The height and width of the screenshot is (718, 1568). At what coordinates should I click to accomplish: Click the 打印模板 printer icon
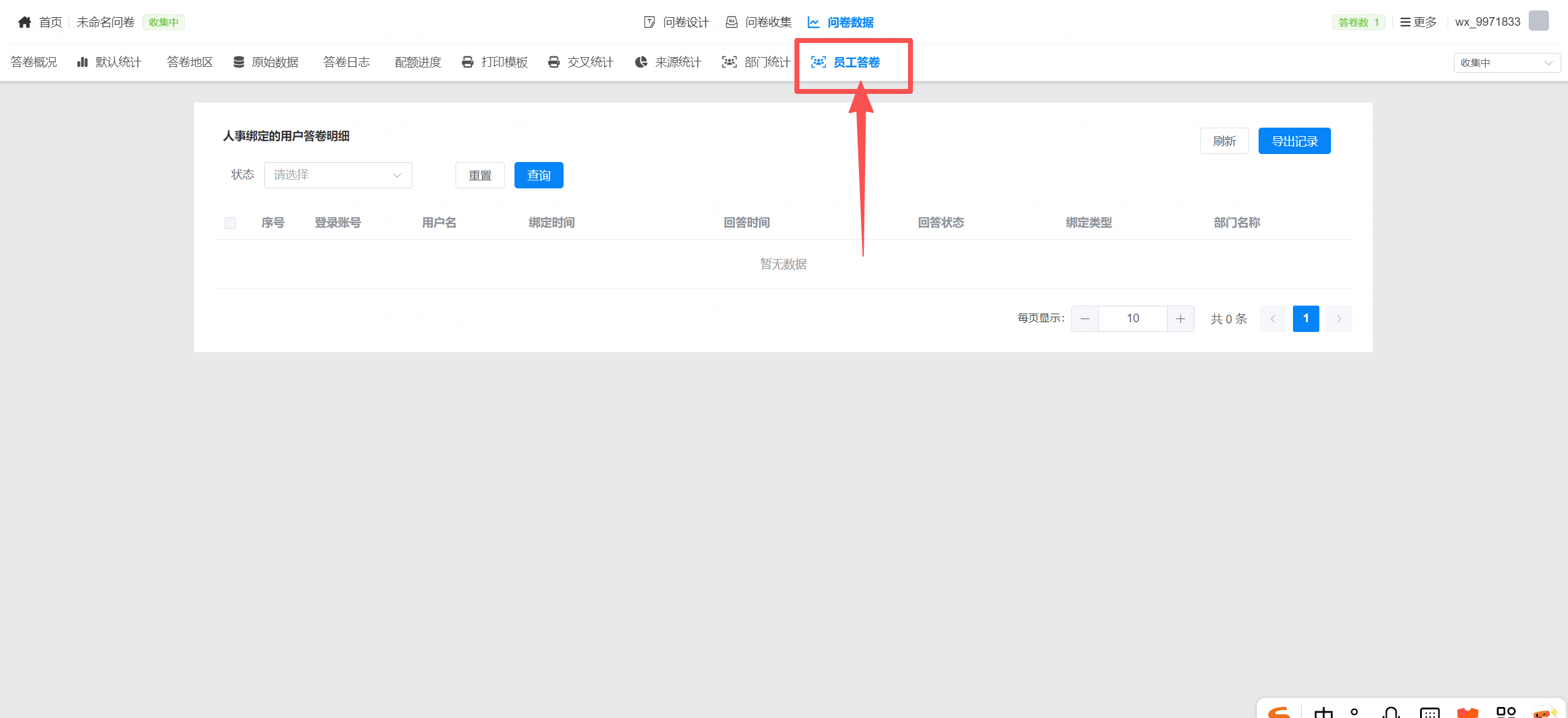(x=468, y=62)
